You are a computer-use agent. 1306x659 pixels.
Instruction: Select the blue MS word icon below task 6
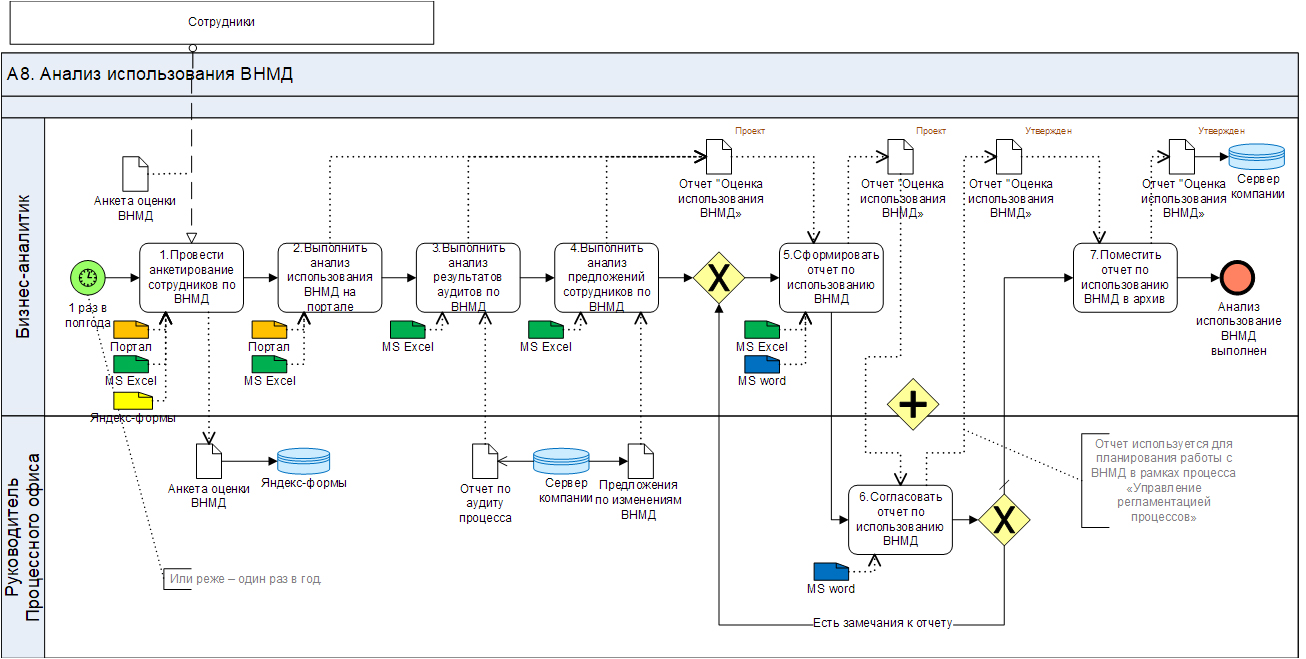pos(830,571)
